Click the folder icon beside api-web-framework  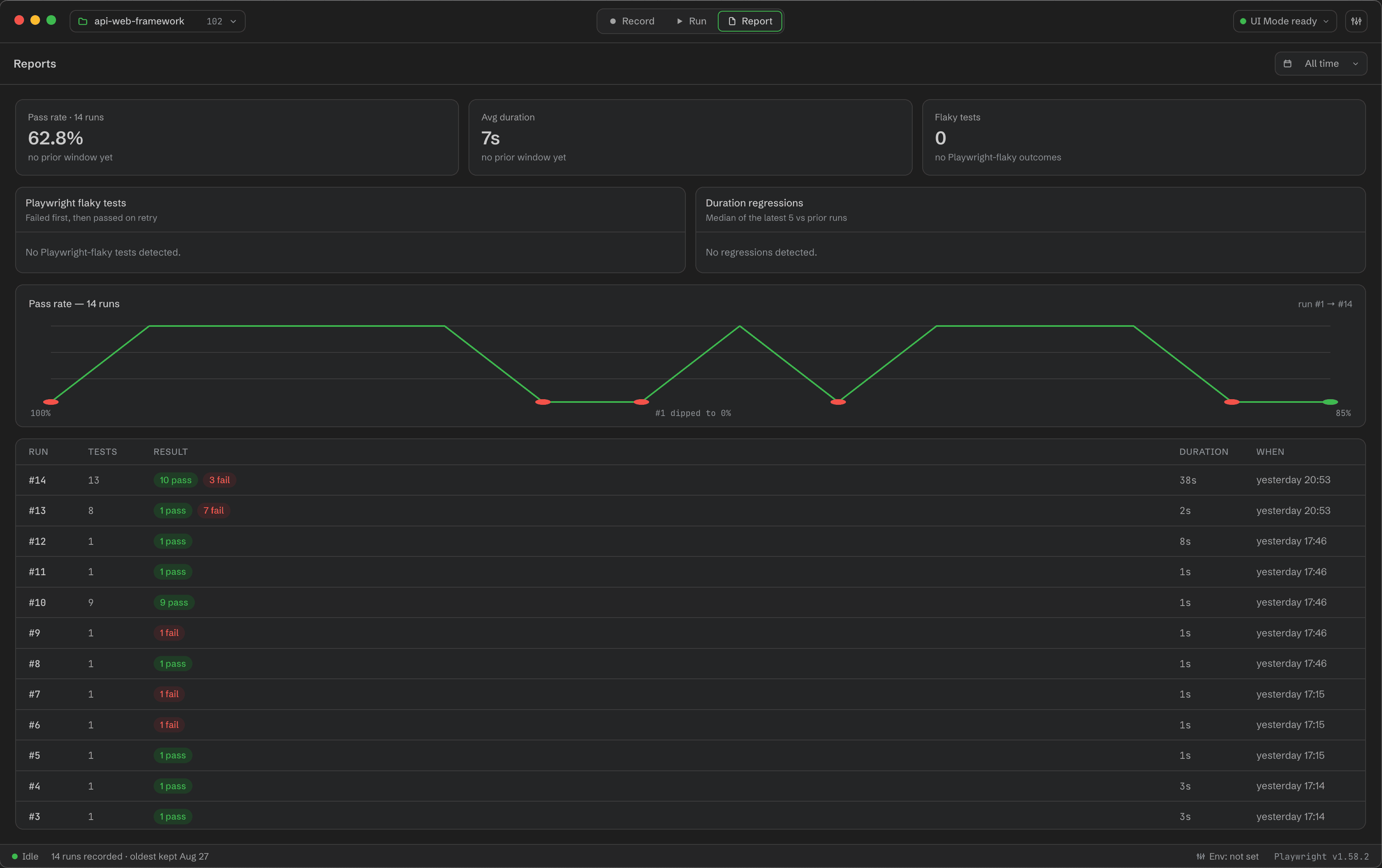[x=83, y=21]
